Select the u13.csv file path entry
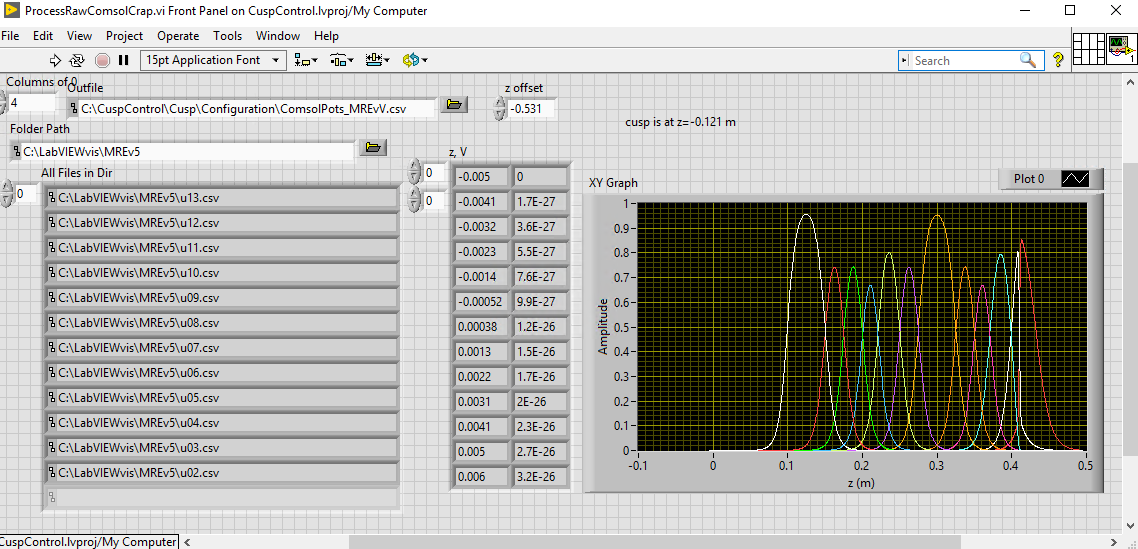The image size is (1138, 549). (x=220, y=197)
